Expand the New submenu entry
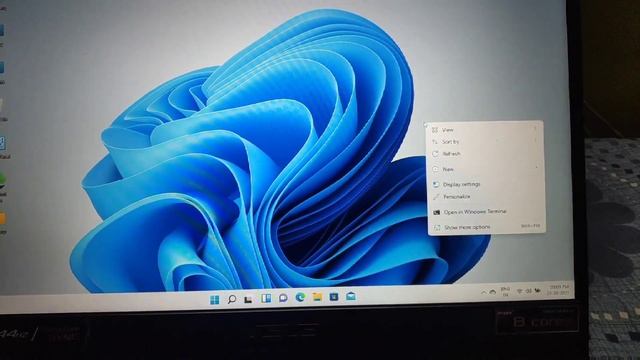 [486, 169]
